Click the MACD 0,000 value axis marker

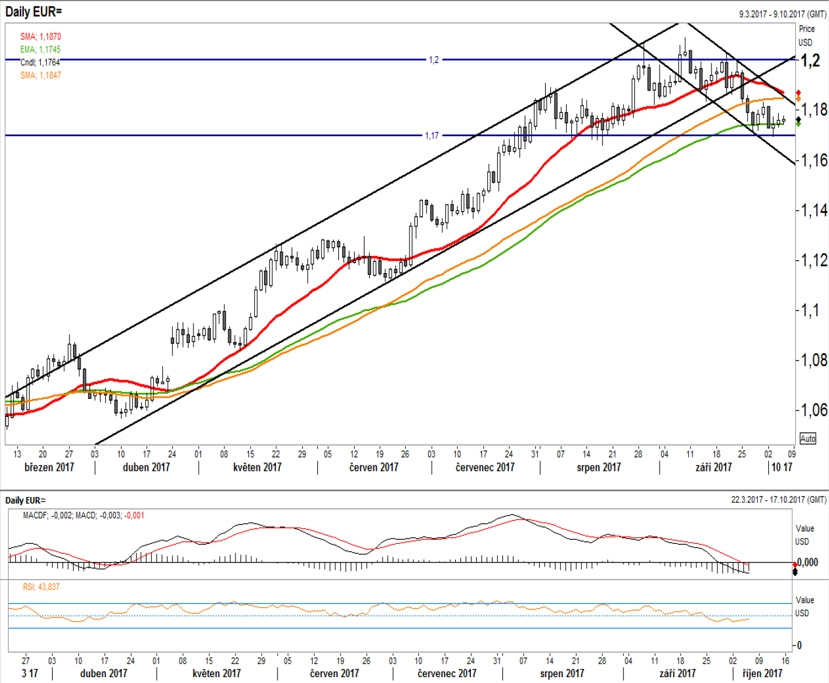(807, 562)
